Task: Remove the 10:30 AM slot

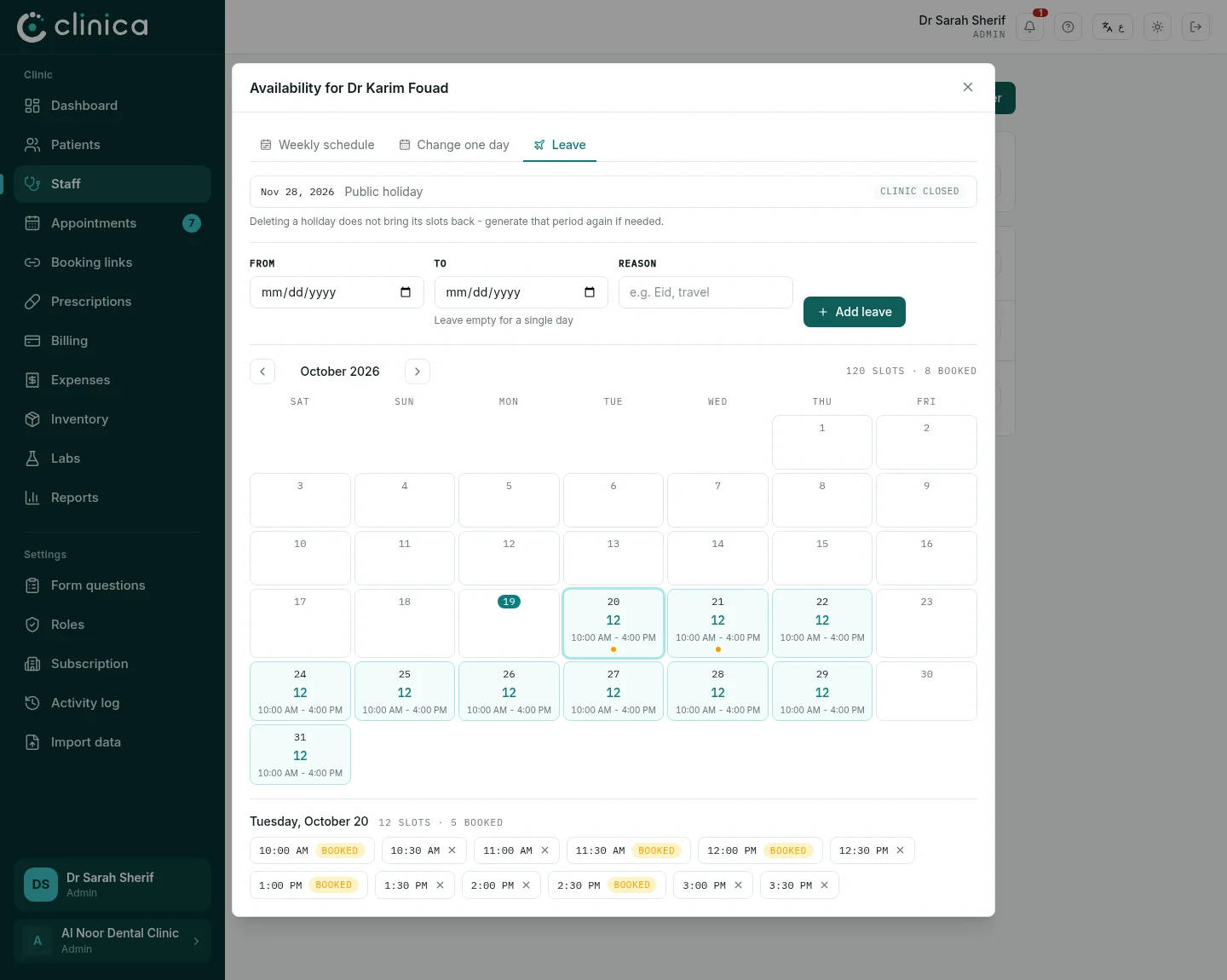Action: (x=452, y=850)
